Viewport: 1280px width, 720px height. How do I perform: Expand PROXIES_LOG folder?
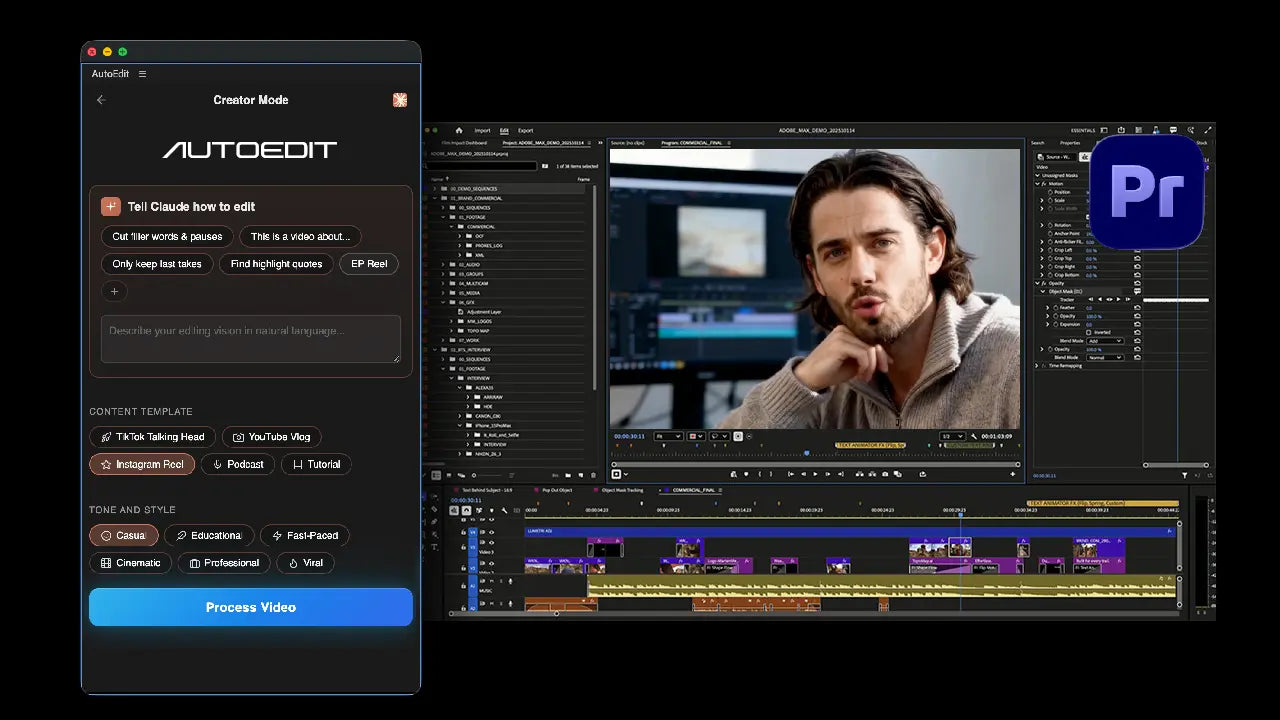(459, 246)
